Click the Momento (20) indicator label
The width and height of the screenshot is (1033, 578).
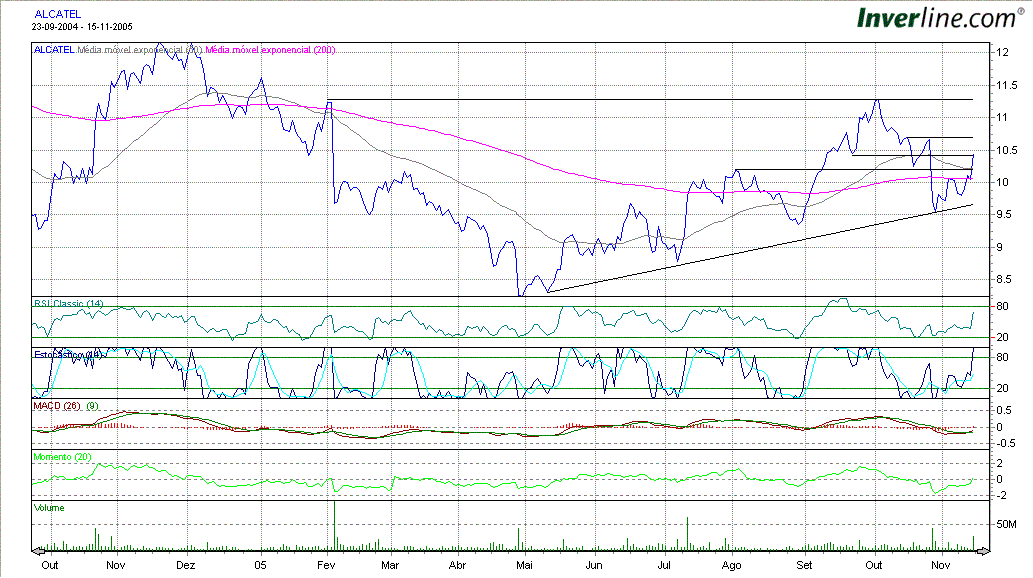(63, 456)
